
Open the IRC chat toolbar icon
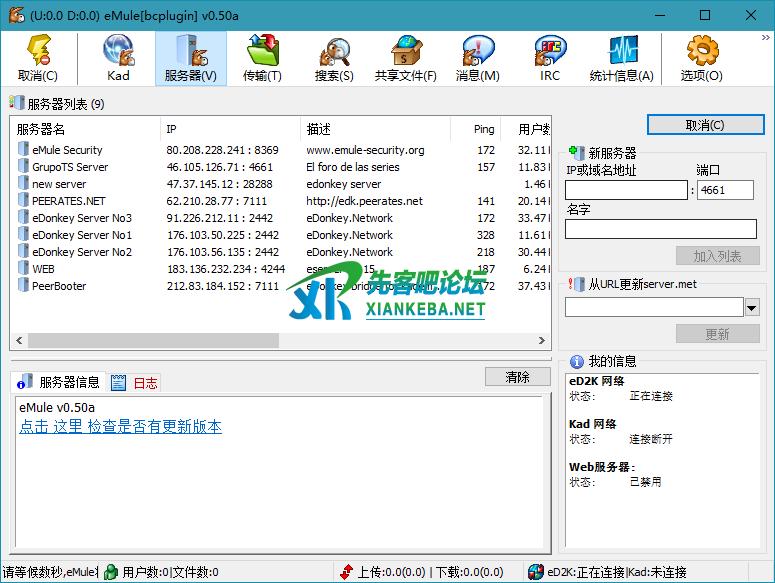coord(550,58)
